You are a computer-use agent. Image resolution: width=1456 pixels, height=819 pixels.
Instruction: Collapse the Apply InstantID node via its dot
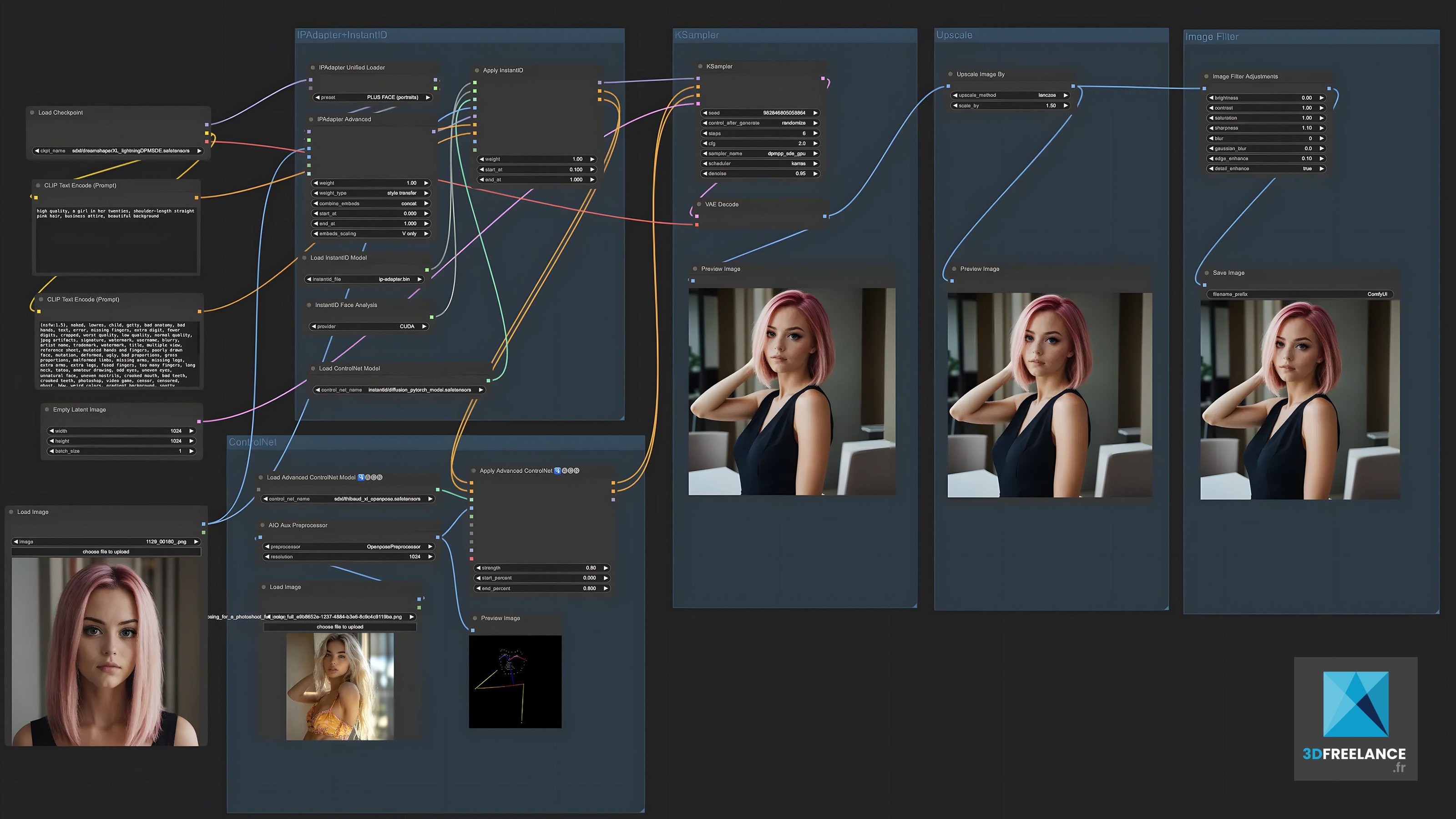[477, 71]
